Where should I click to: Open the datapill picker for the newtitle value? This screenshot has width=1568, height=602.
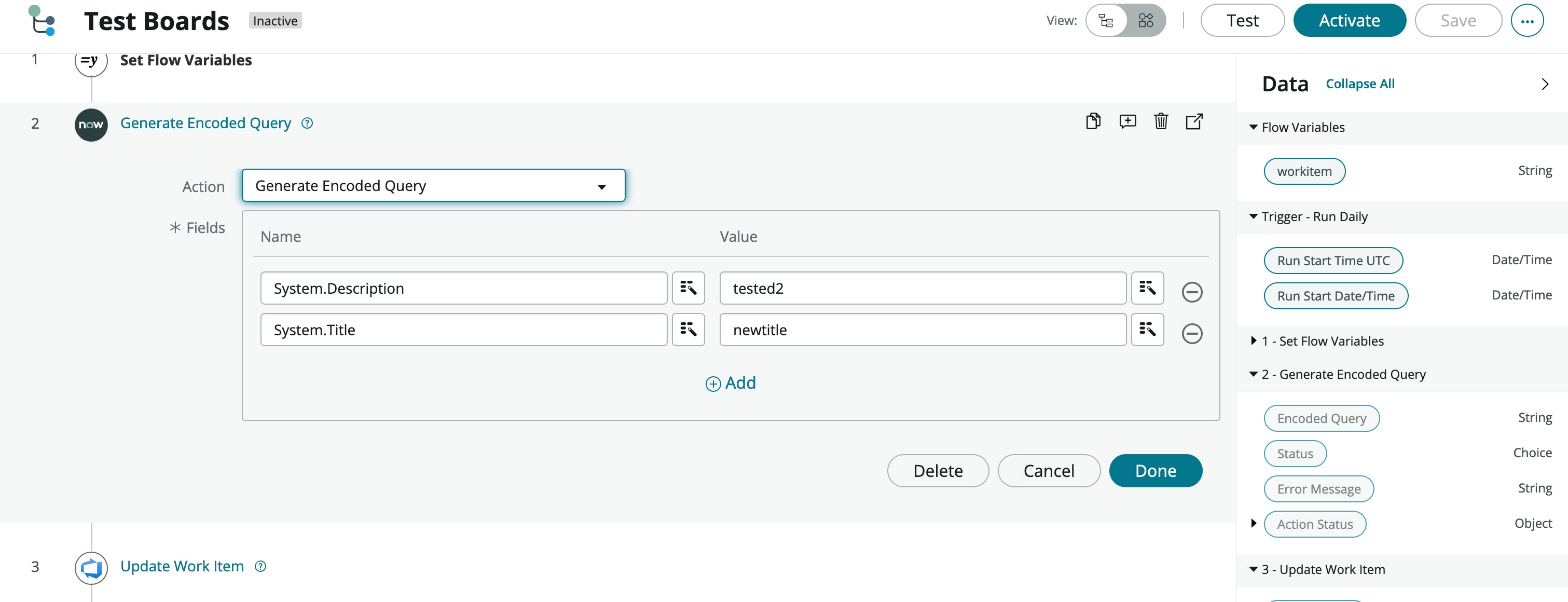1147,330
